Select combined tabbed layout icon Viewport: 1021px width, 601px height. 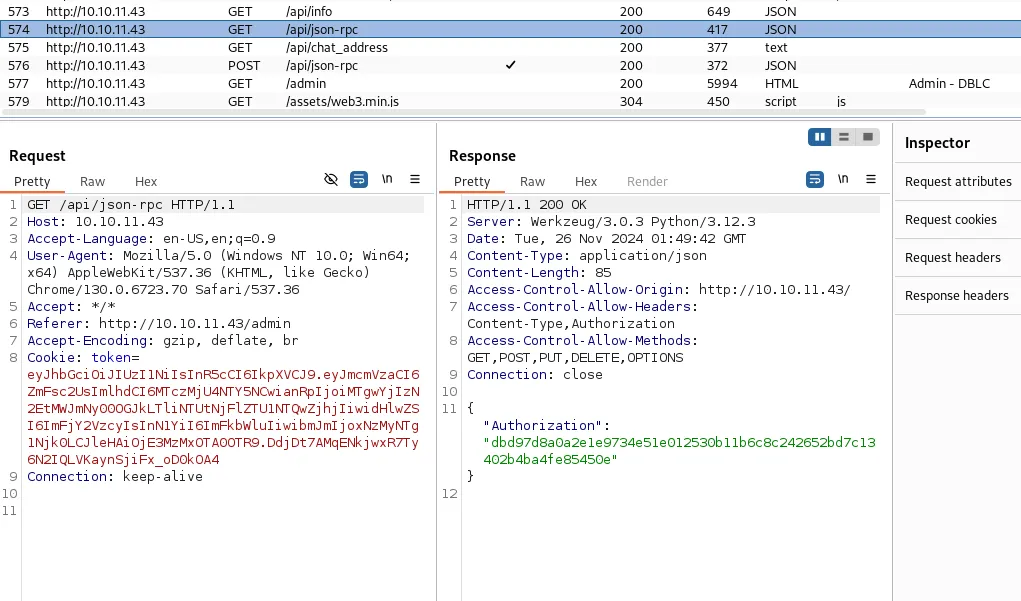tap(868, 137)
